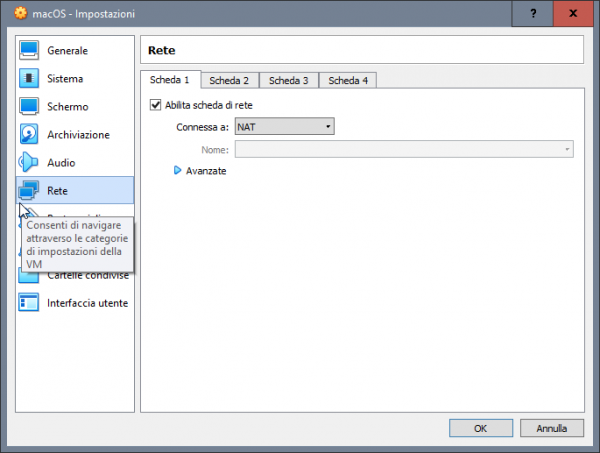Toggle the Abilita scheda di rete checkbox
Image resolution: width=600 pixels, height=453 pixels.
pyautogui.click(x=155, y=105)
